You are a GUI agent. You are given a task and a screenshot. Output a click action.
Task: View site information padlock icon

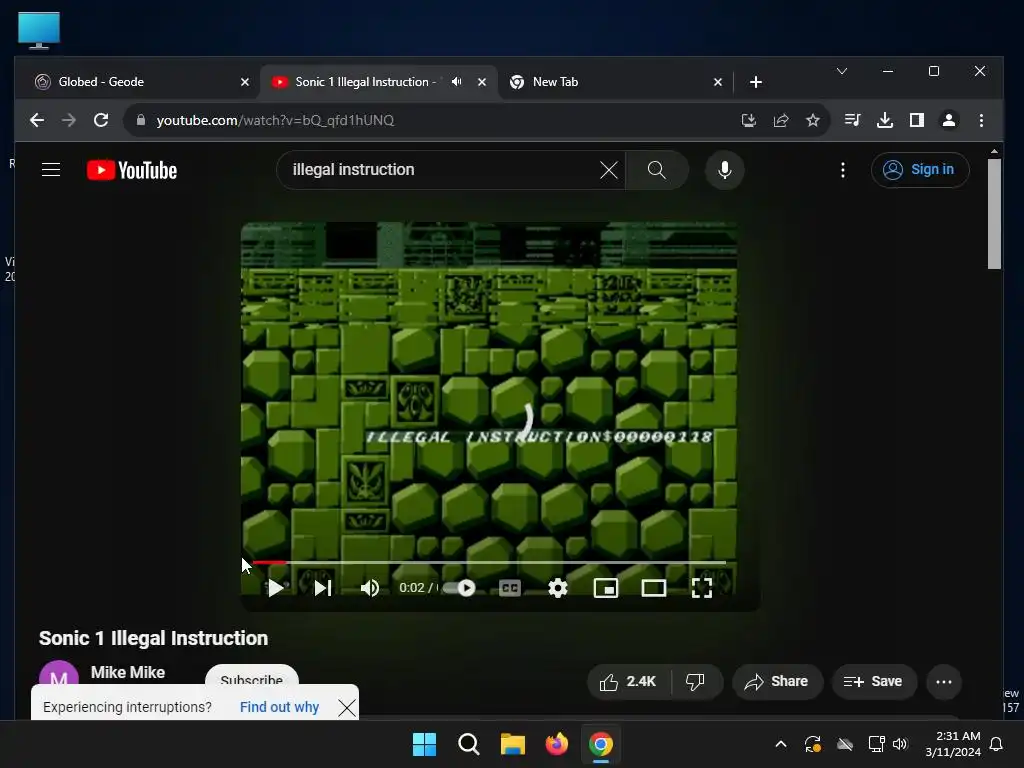[x=140, y=120]
